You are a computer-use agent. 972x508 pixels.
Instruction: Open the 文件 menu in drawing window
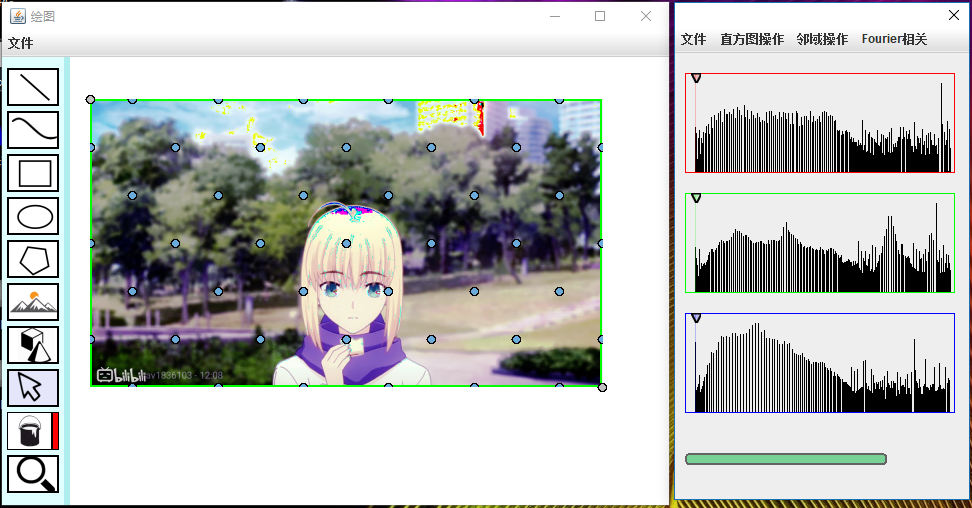pos(20,43)
